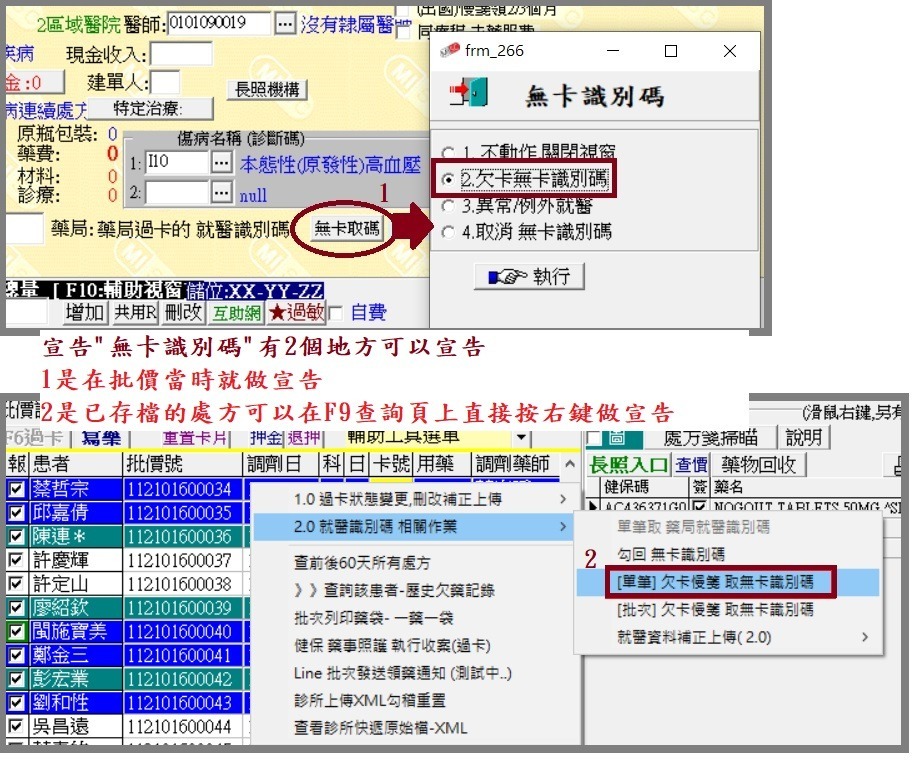Click the star icon on 過敏 button

coord(276,312)
